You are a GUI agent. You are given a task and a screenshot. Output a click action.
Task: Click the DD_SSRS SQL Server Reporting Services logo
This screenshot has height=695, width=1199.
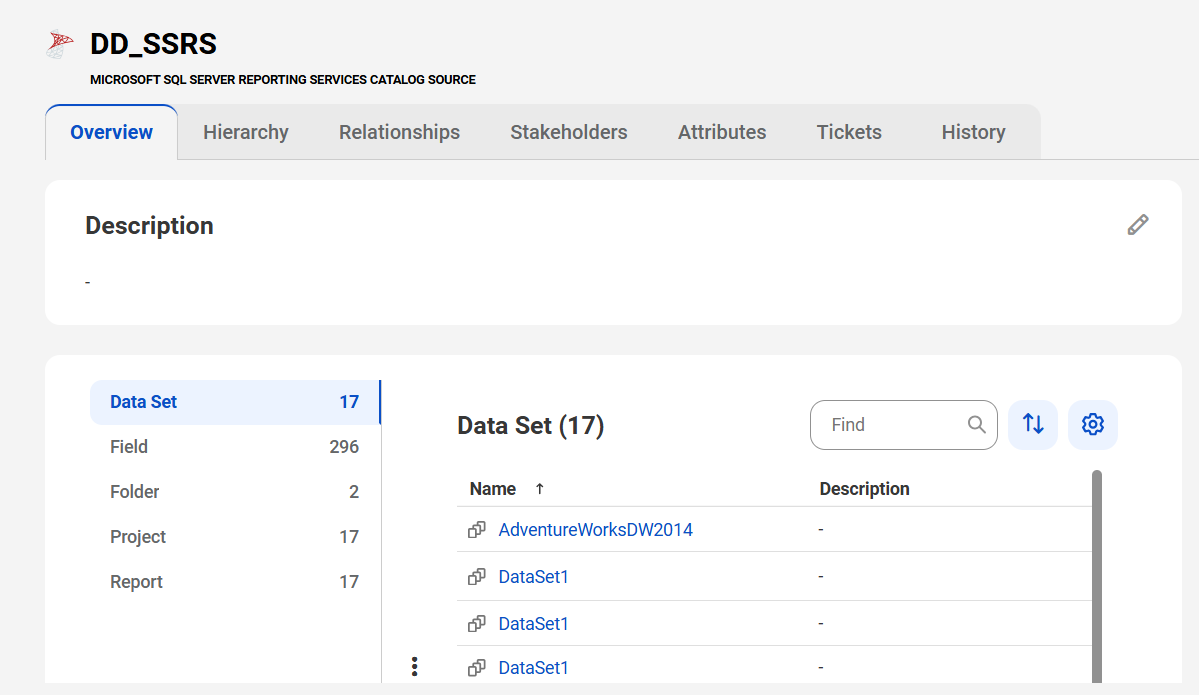(60, 44)
